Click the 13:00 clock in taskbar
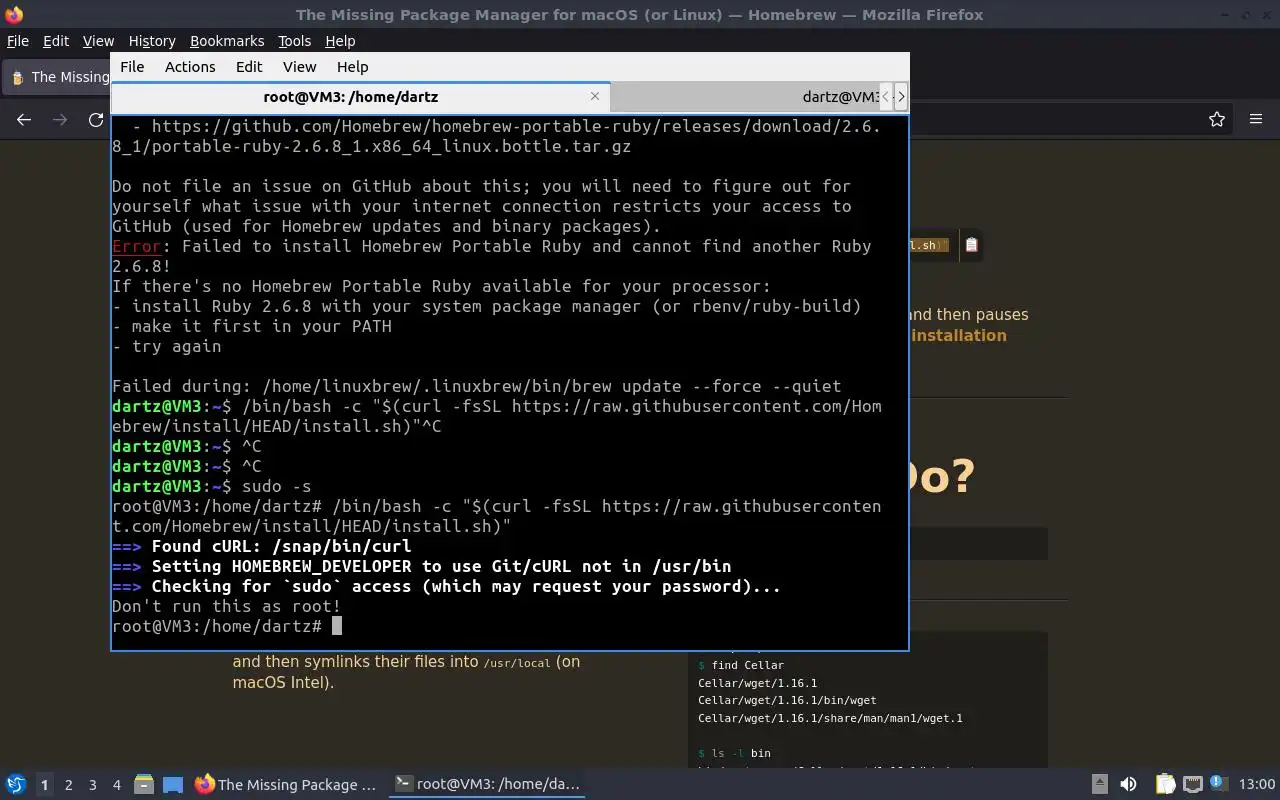 pos(1256,785)
